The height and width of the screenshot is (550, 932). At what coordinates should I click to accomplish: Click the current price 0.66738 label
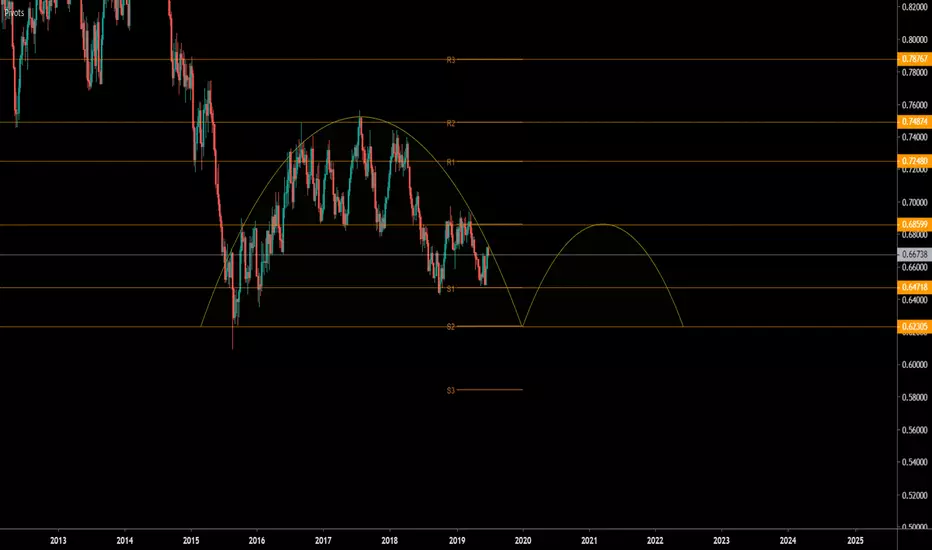pos(914,254)
